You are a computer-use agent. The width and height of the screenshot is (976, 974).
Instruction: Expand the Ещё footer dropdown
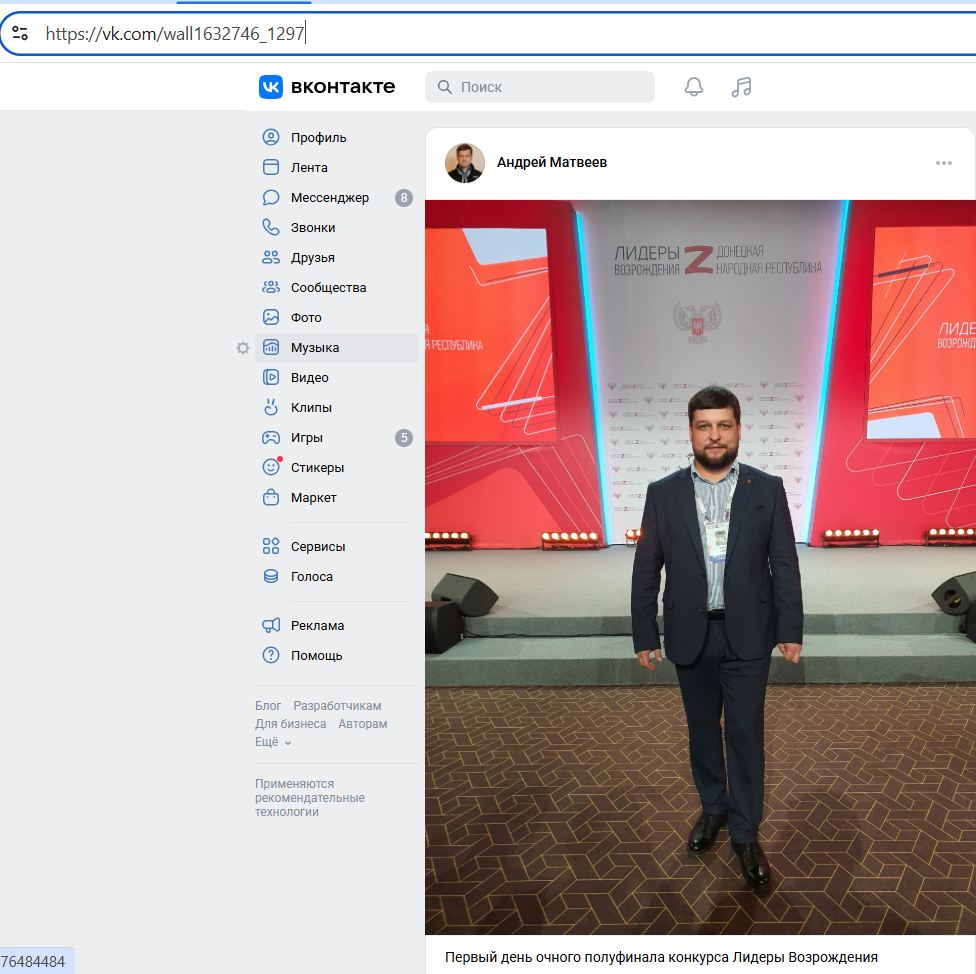pyautogui.click(x=273, y=742)
